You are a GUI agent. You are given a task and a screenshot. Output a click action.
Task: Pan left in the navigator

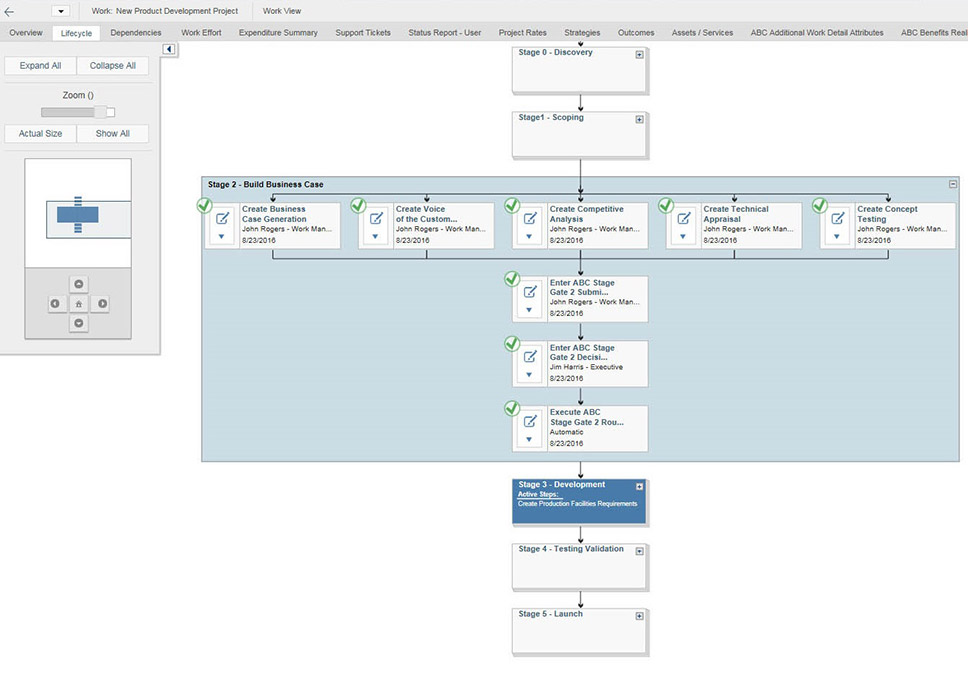tap(55, 303)
